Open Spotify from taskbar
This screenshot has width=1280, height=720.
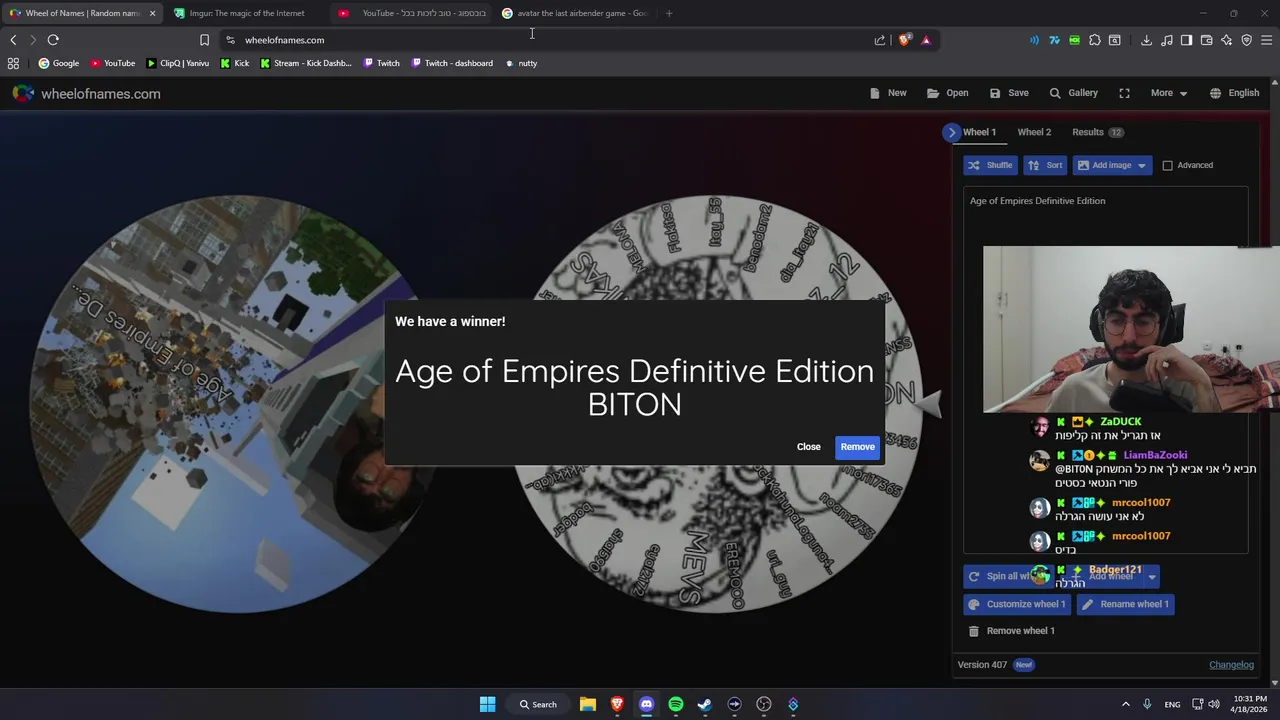(676, 704)
